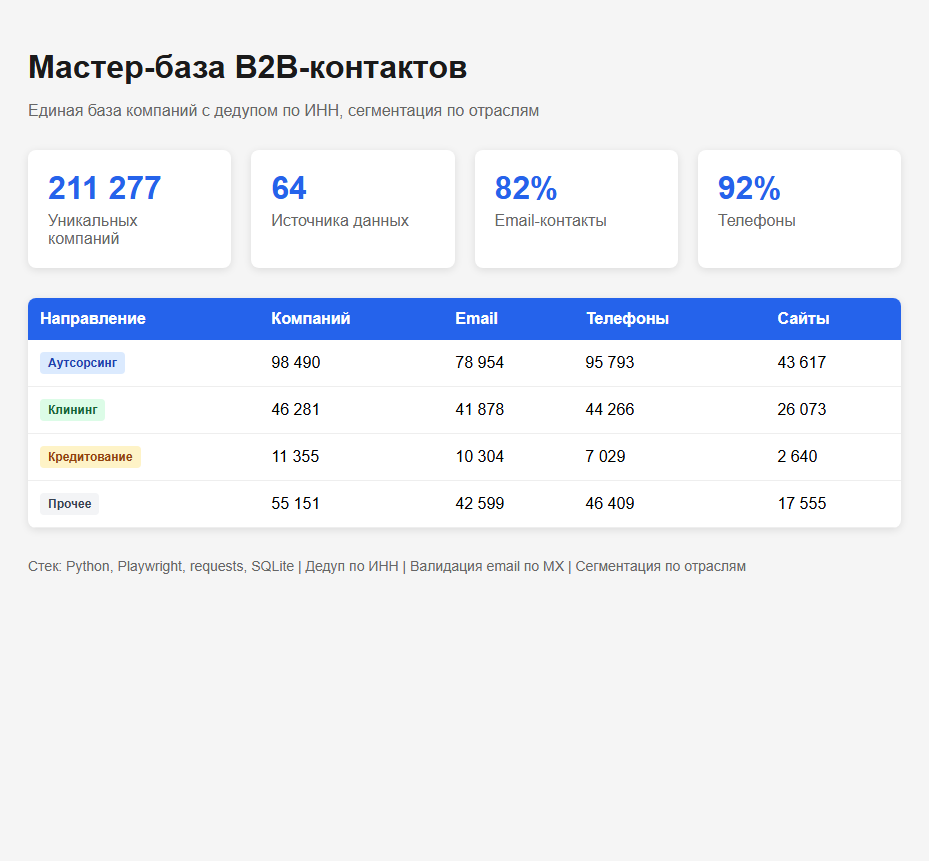This screenshot has height=861, width=929.
Task: Click the 82% value
Action: [x=526, y=188]
